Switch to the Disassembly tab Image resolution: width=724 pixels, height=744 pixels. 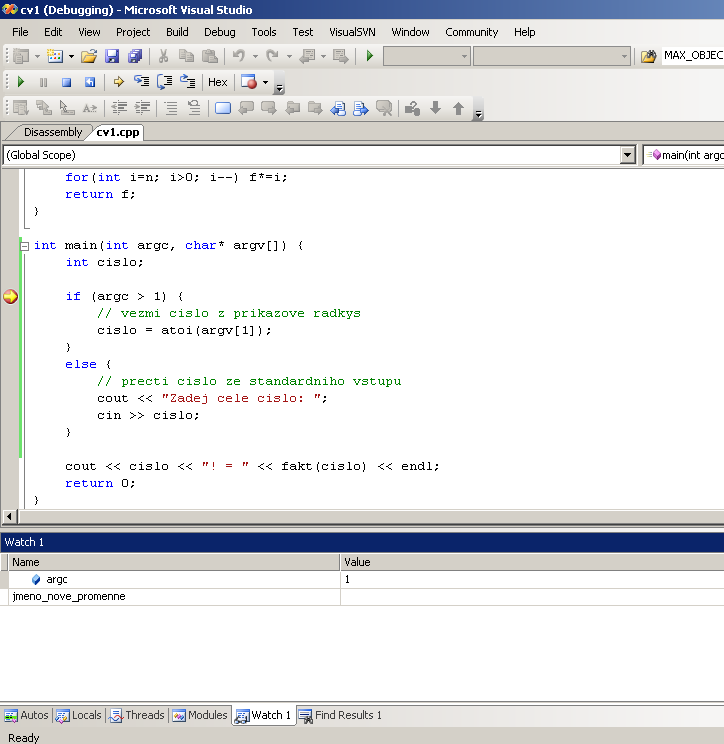(x=53, y=132)
